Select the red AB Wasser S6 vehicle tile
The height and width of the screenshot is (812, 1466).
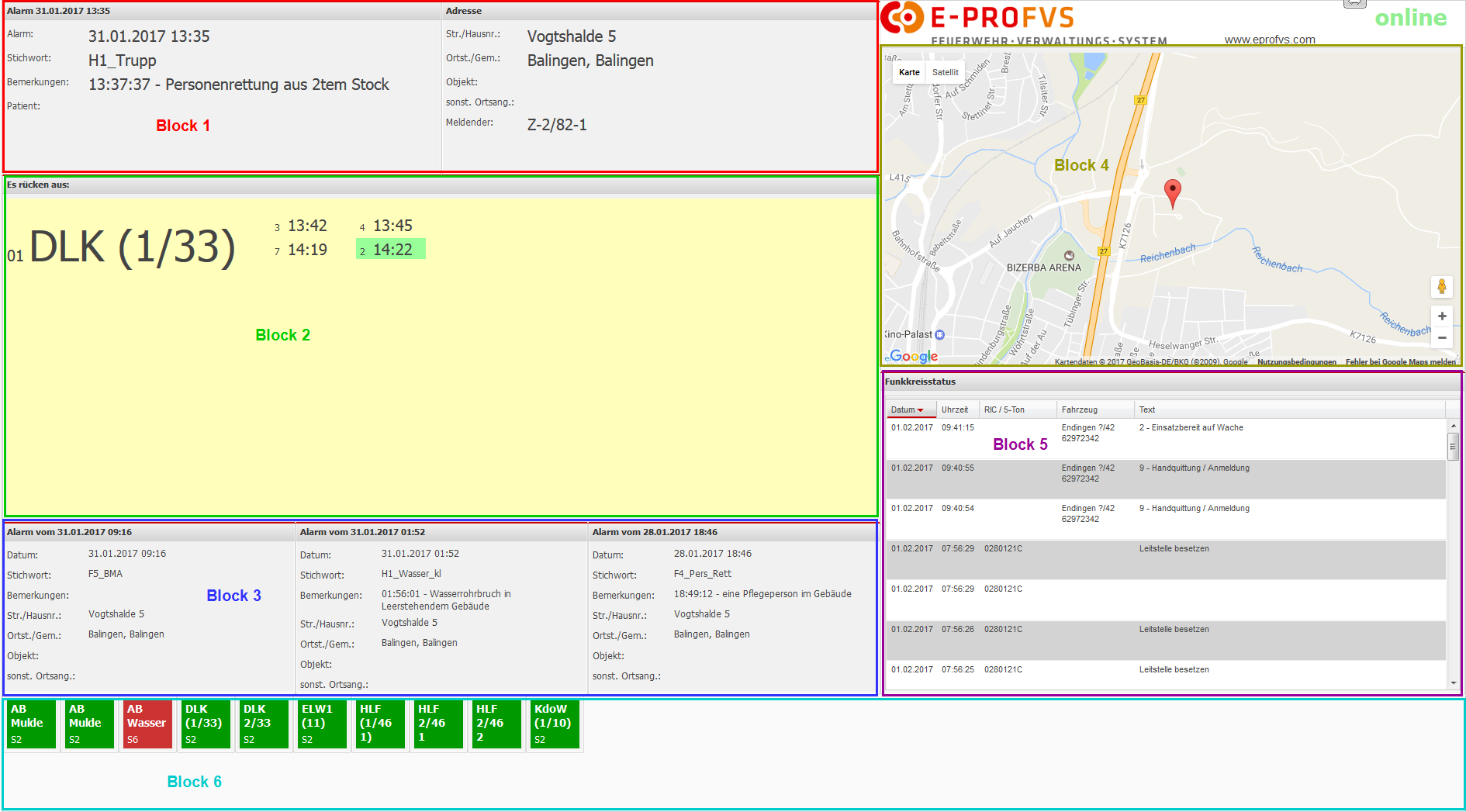[x=147, y=724]
